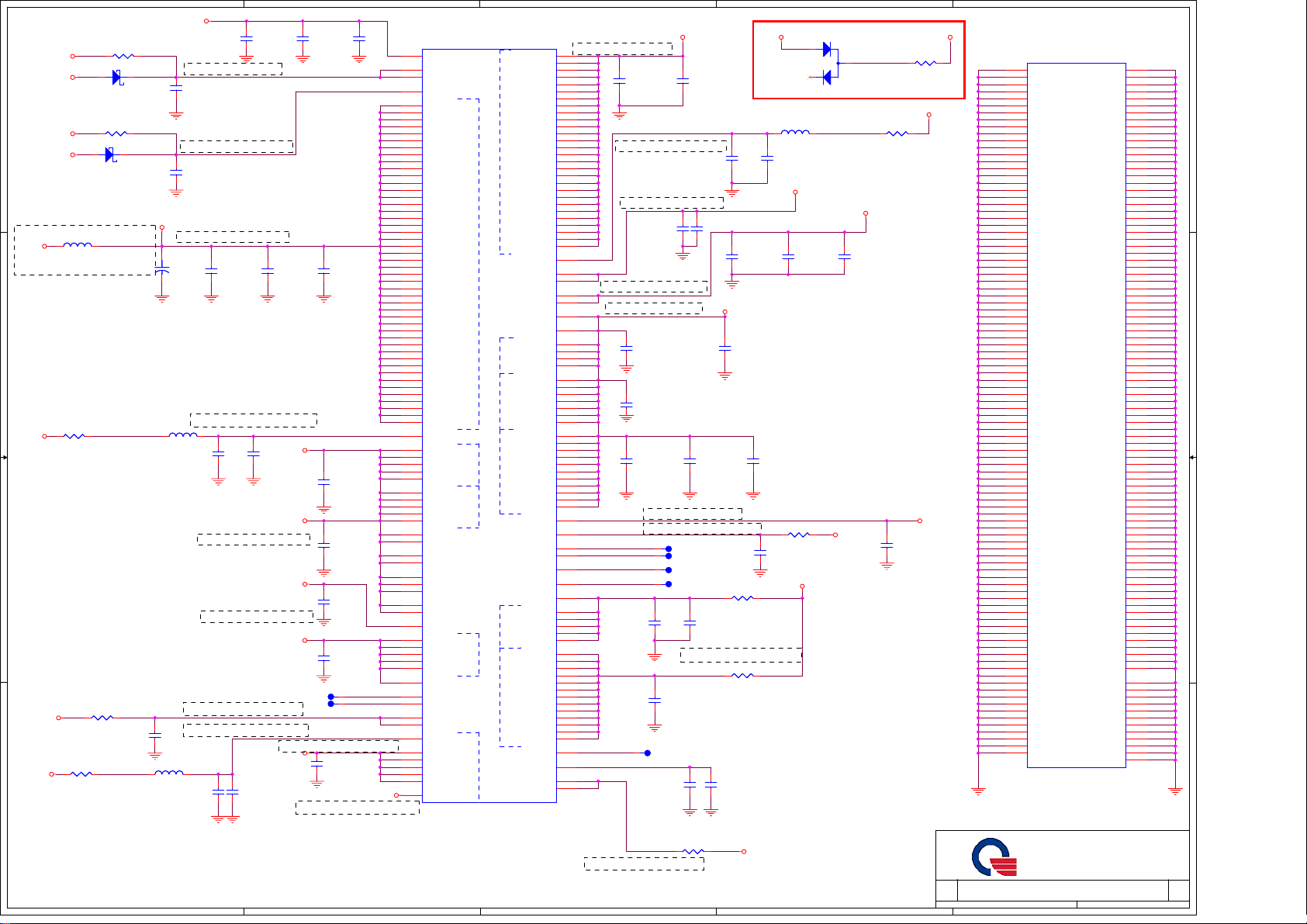Select the upper Schottky diode at top left

point(116,77)
